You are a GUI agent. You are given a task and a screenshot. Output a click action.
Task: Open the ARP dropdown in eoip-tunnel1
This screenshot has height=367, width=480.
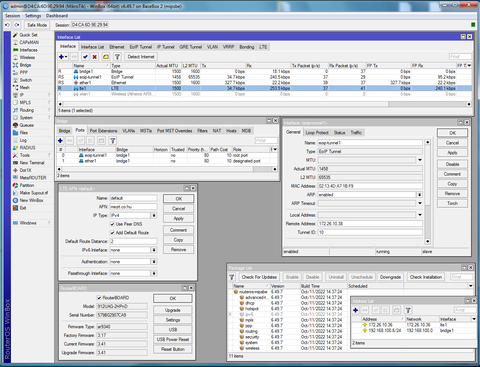[x=420, y=195]
